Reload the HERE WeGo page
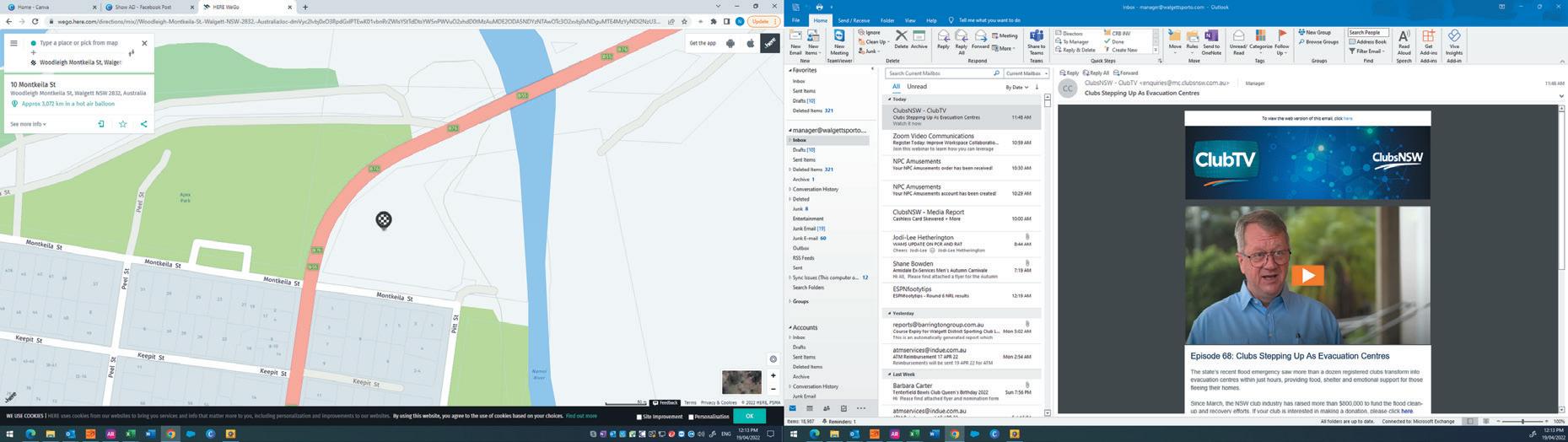 [35, 21]
